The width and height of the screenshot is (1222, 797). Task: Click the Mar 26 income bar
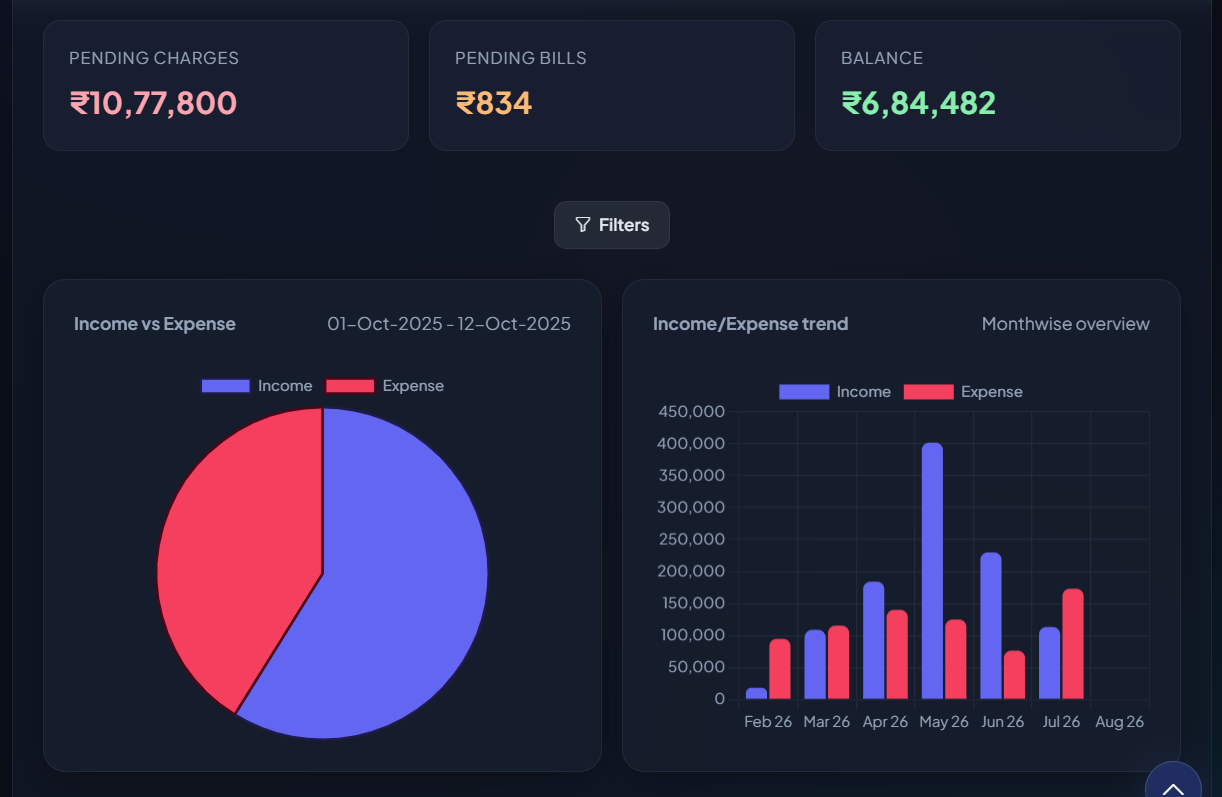pyautogui.click(x=815, y=664)
